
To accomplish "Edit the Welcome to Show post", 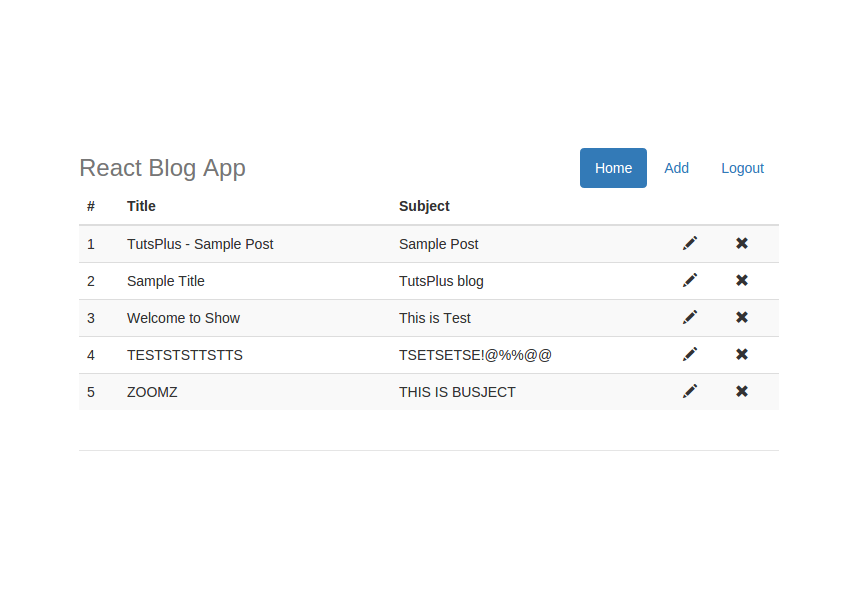I will (690, 317).
